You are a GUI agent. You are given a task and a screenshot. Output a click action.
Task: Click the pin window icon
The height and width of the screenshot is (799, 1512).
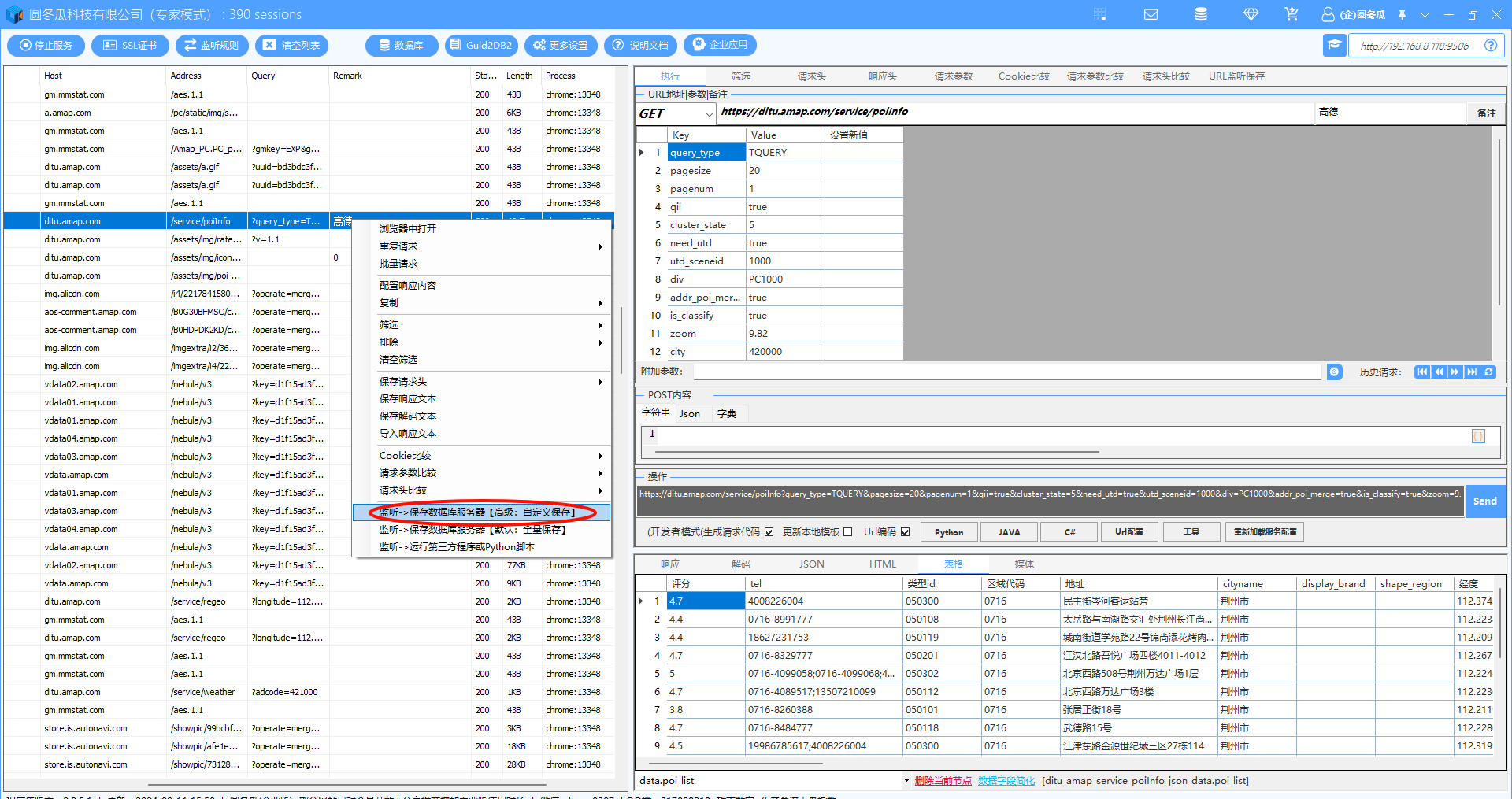(x=1402, y=14)
